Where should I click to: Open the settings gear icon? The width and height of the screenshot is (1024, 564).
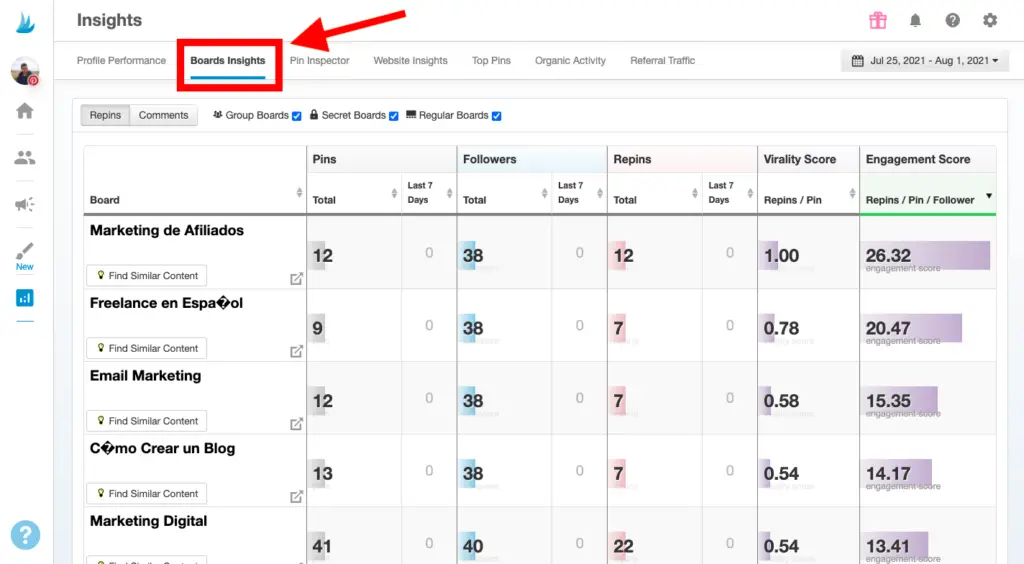point(990,20)
